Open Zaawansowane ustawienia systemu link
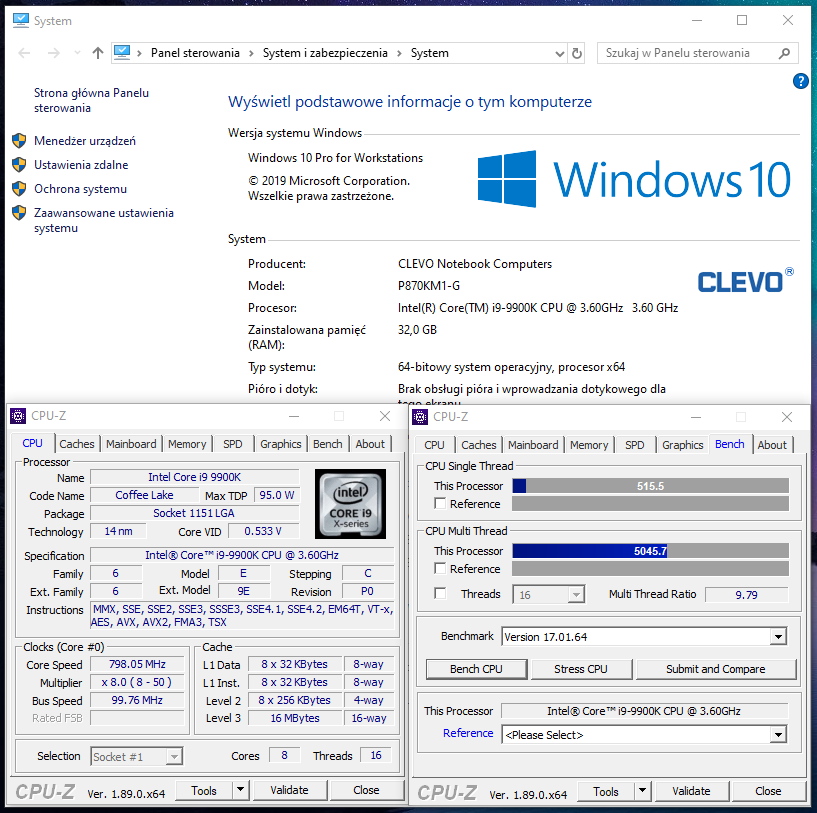The image size is (817, 813). [x=104, y=220]
